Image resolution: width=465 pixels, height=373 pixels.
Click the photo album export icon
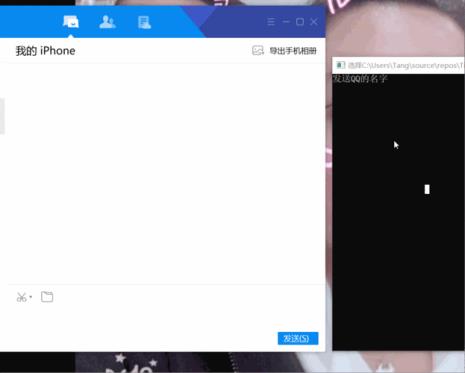[258, 50]
